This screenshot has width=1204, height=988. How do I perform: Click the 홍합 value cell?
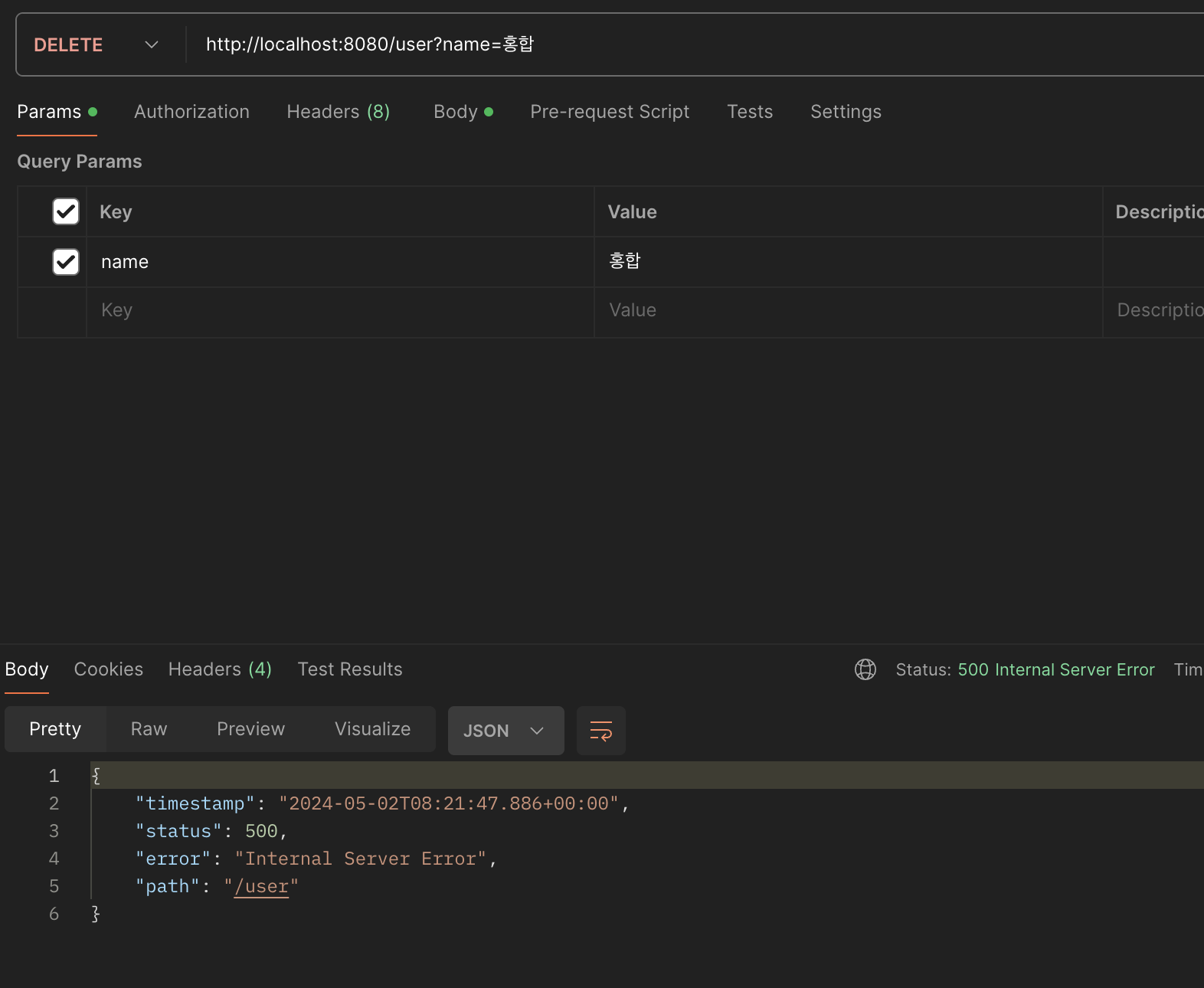pos(848,262)
